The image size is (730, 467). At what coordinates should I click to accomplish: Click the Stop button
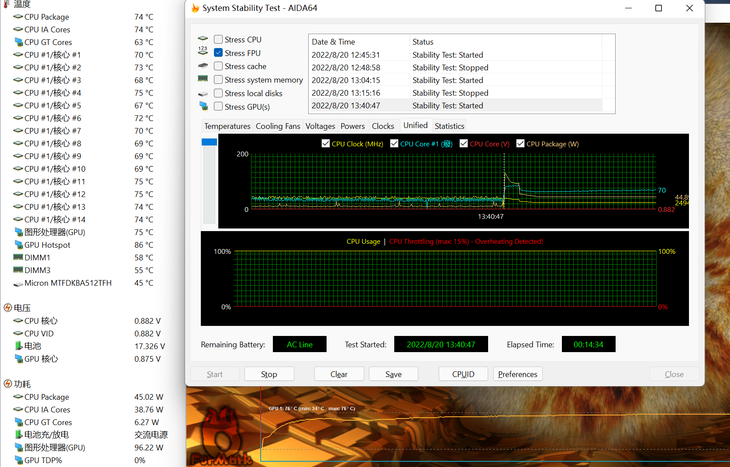(x=269, y=374)
